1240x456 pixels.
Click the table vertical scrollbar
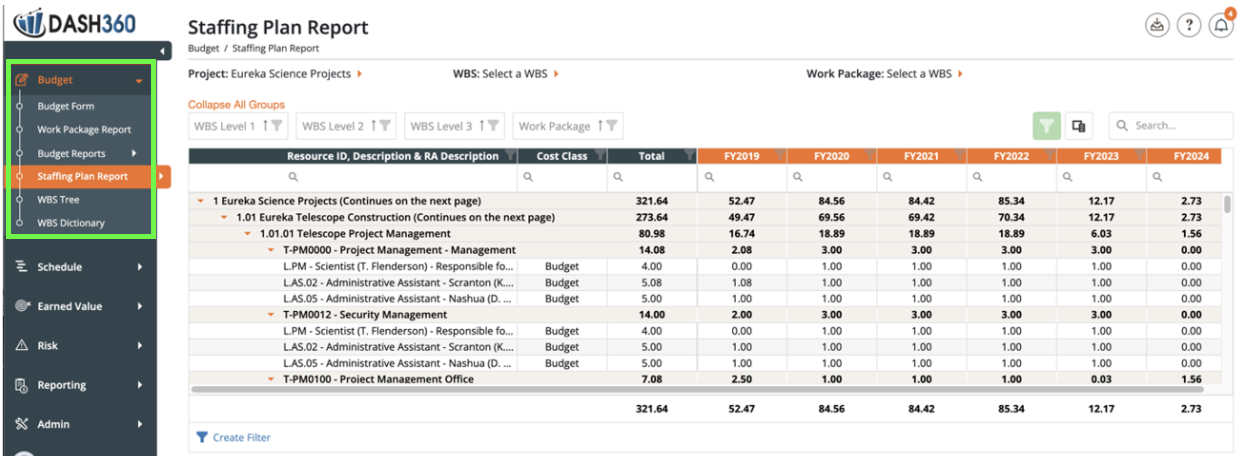(x=1228, y=204)
